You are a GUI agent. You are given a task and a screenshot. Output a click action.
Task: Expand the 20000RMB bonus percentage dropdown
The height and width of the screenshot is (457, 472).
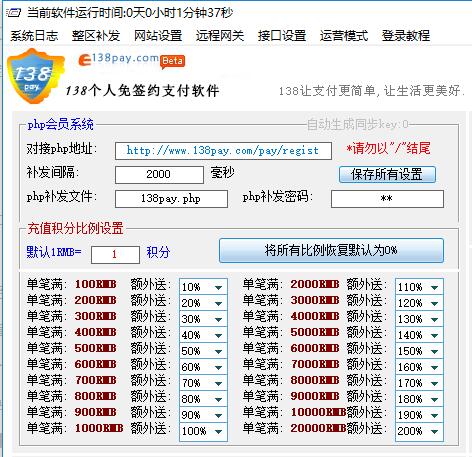(x=419, y=431)
